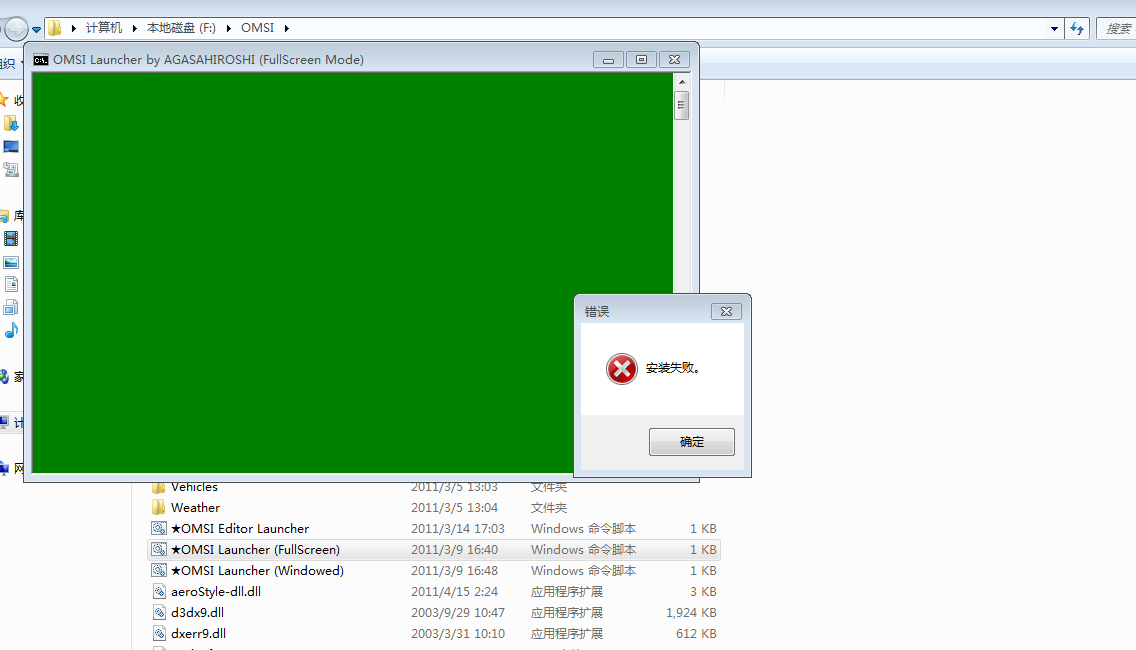Click the Videos library icon in navigation pane
1136x650 pixels.
coord(10,238)
